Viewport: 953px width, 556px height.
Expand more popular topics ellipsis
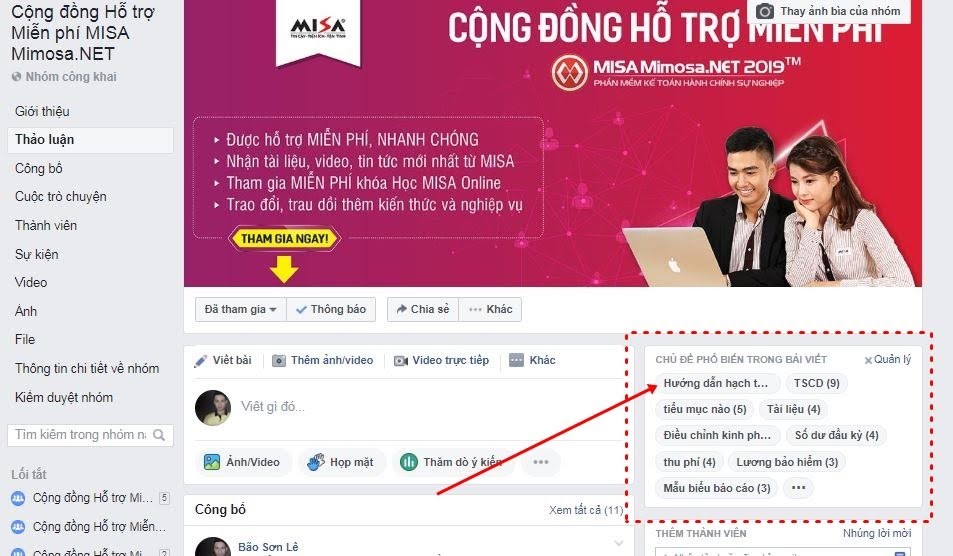(x=798, y=487)
